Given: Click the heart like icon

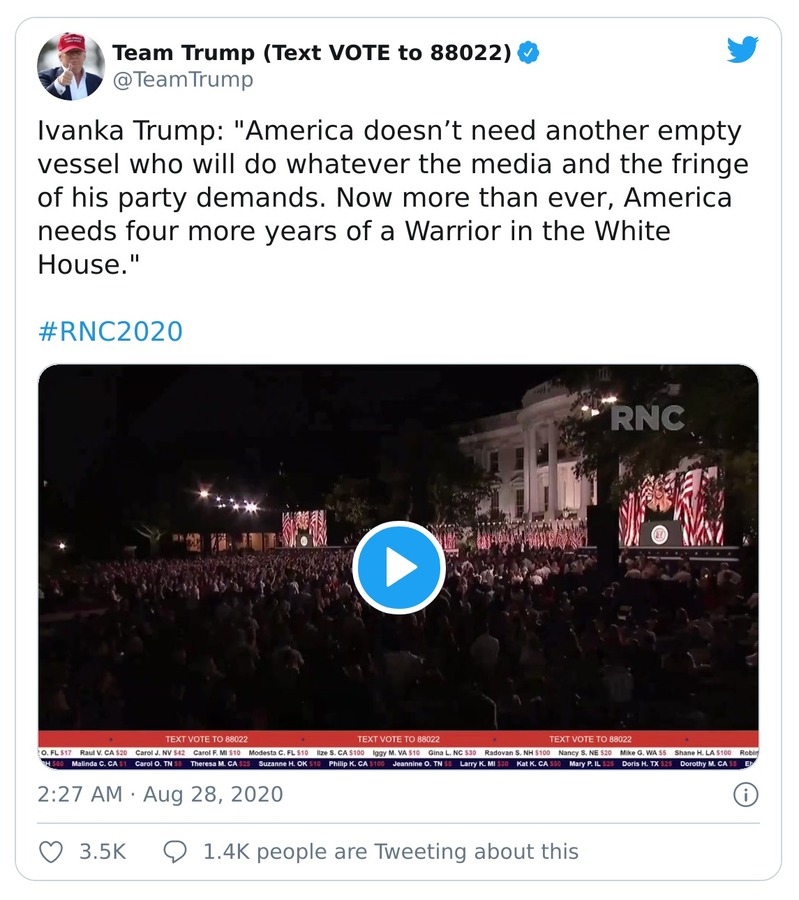Looking at the screenshot, I should coord(50,851).
